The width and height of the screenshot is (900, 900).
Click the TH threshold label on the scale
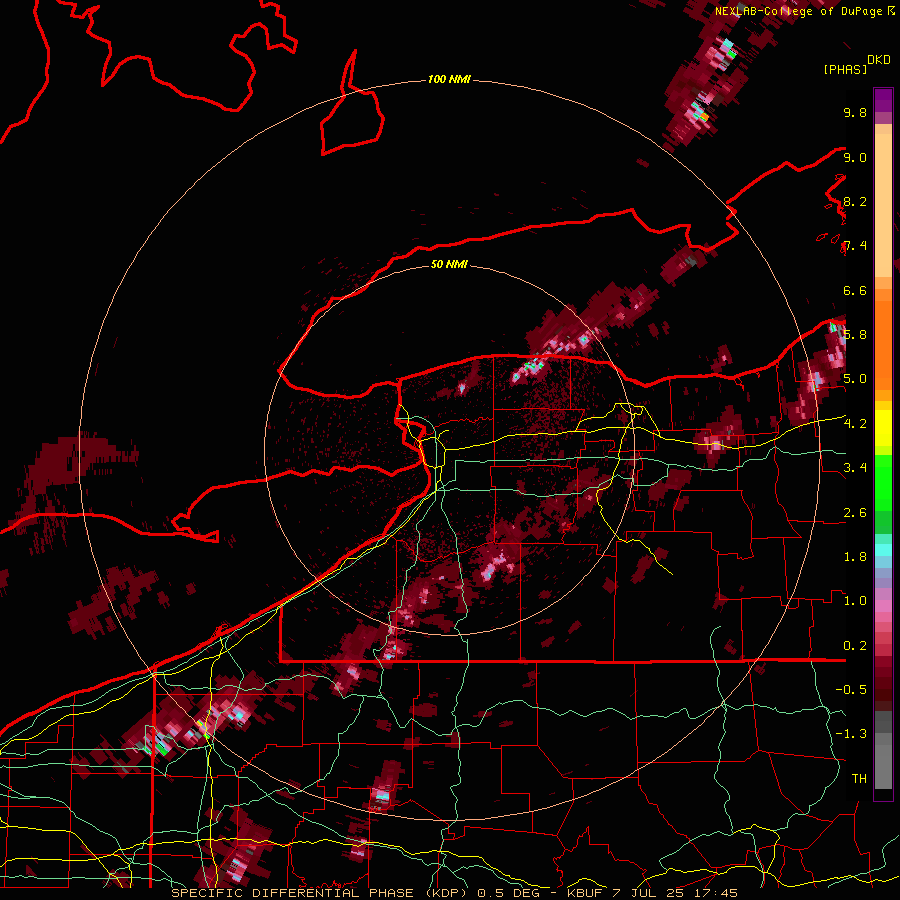pos(859,779)
